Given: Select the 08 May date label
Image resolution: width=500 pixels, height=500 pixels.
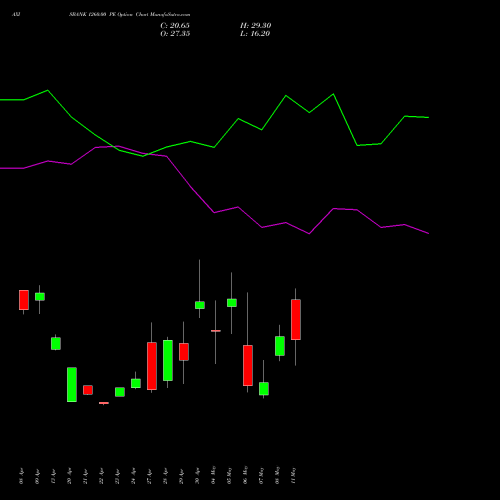Looking at the screenshot, I should (x=277, y=475).
